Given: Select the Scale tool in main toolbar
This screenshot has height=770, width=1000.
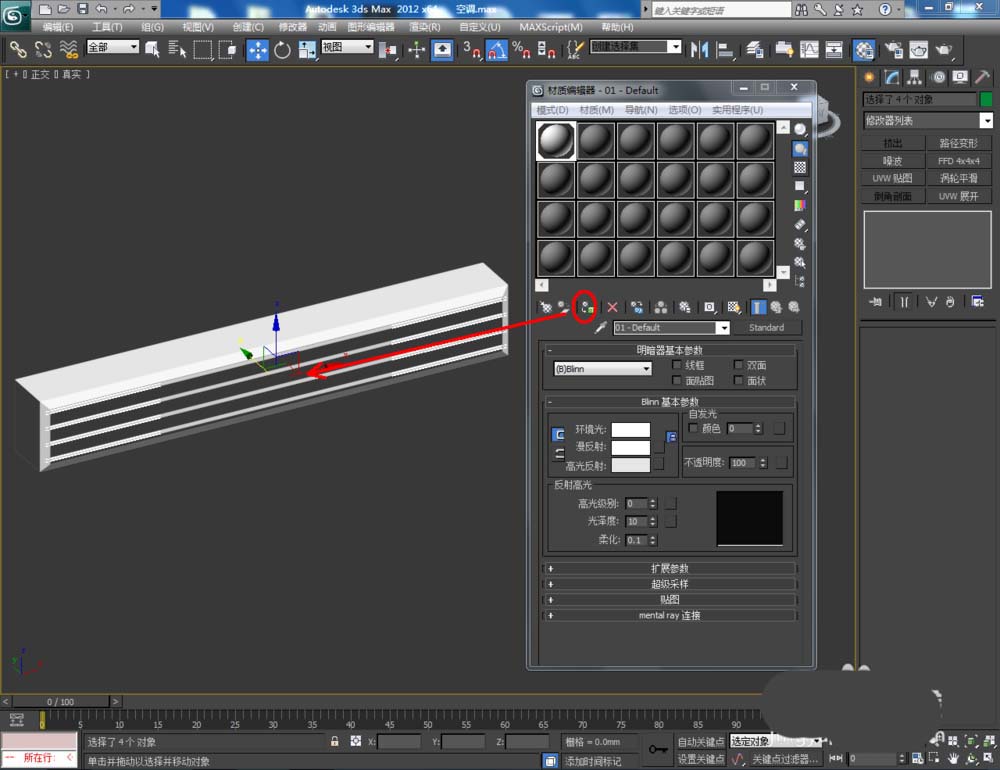Looking at the screenshot, I should [x=307, y=50].
